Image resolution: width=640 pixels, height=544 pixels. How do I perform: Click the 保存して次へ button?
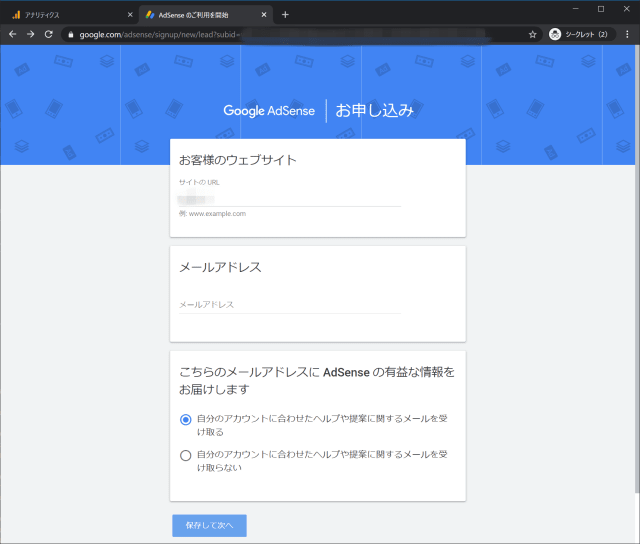(209, 526)
